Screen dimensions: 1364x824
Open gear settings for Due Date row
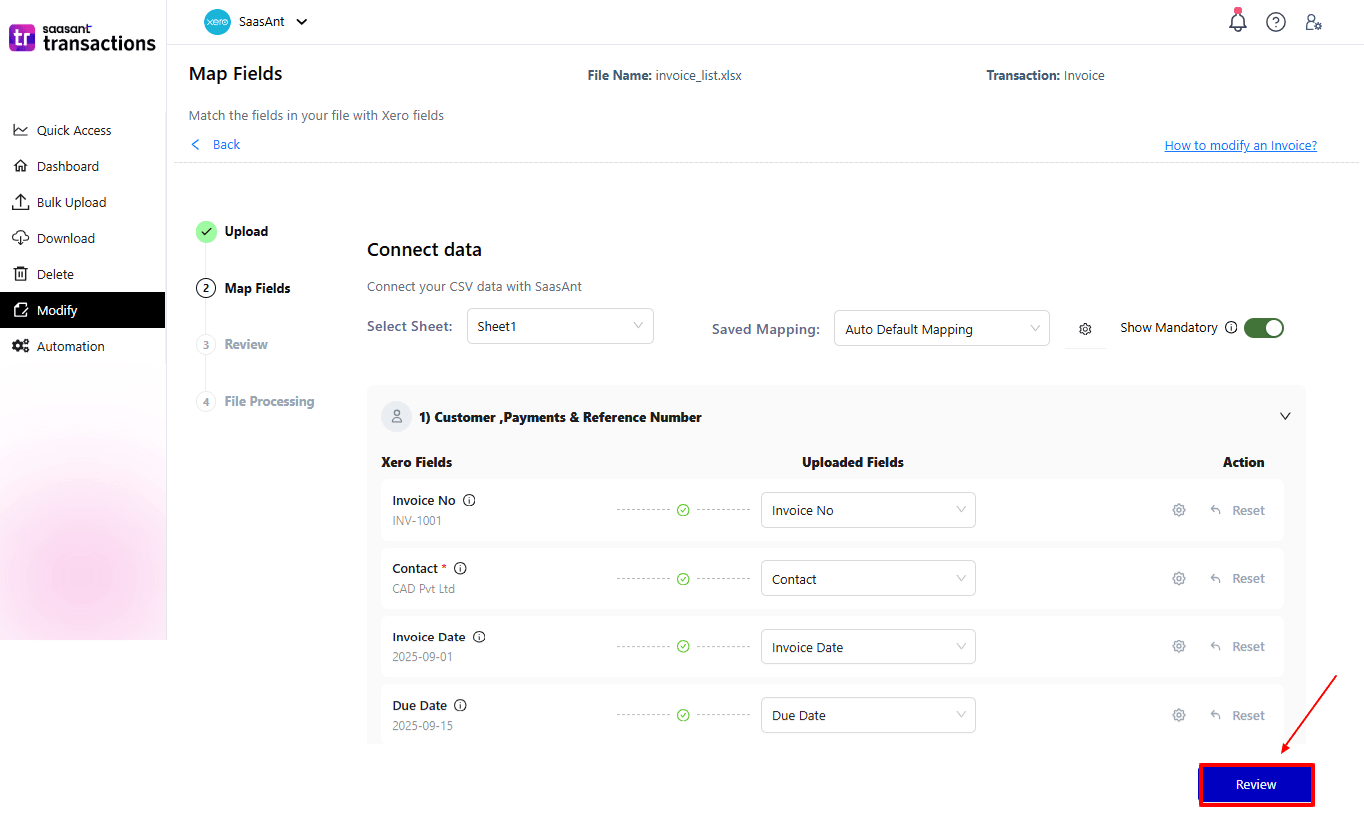(x=1179, y=715)
